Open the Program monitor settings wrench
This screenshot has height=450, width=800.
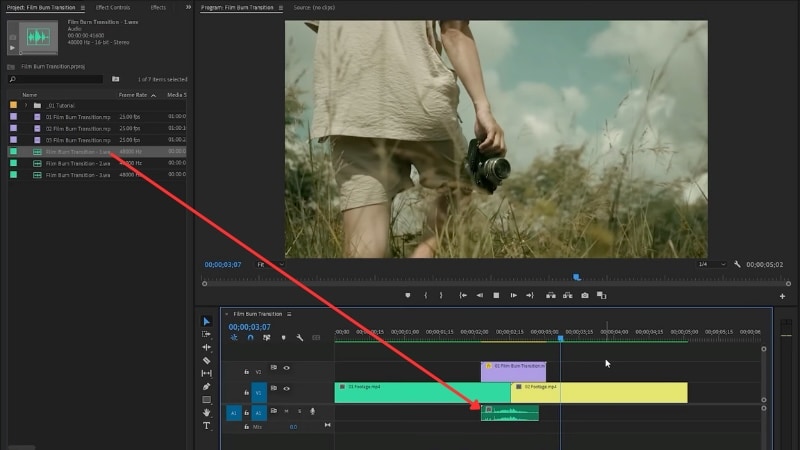pyautogui.click(x=737, y=265)
